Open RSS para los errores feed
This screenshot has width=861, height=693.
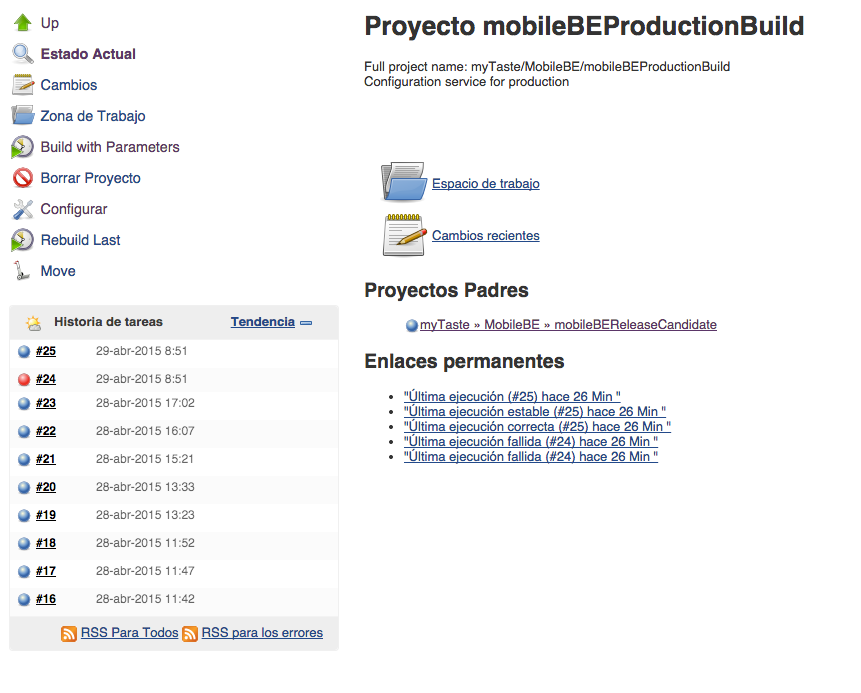(x=262, y=633)
